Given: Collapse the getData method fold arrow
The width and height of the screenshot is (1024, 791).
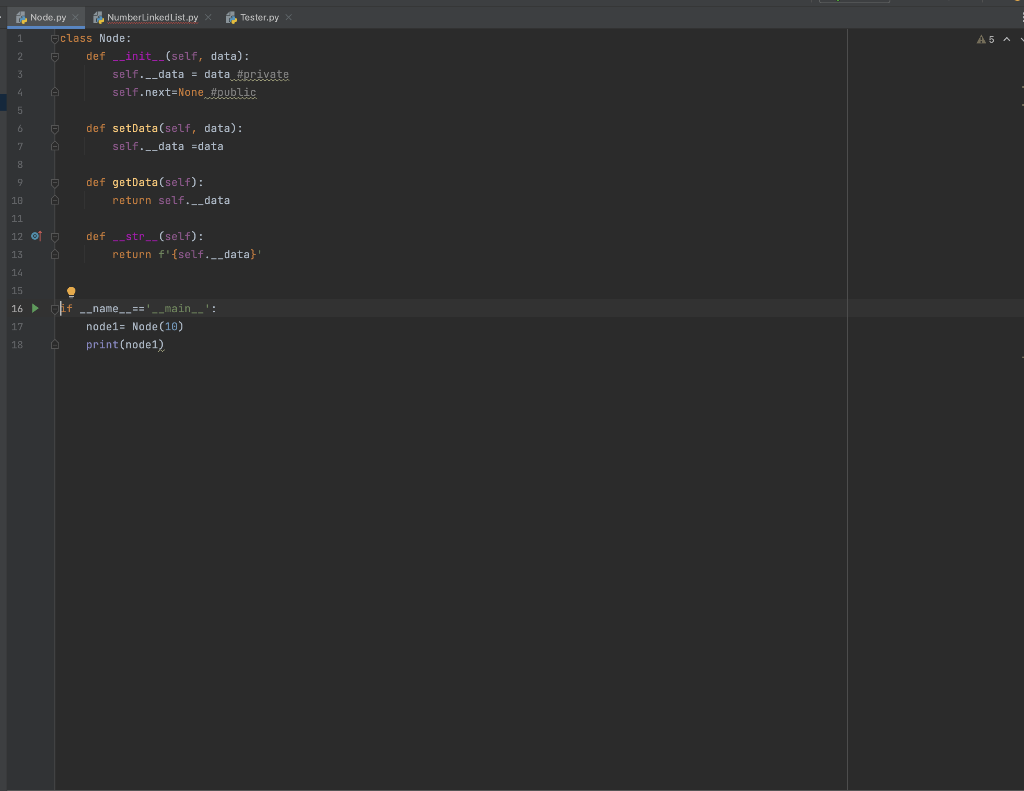Looking at the screenshot, I should tap(56, 182).
